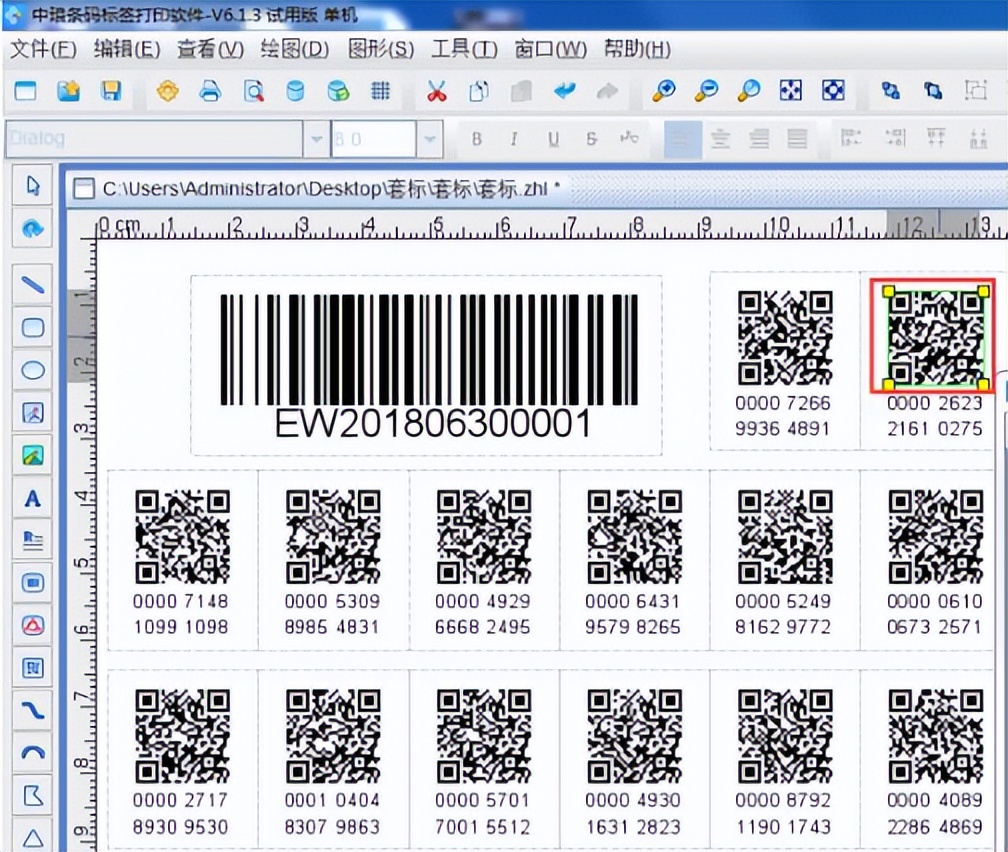Select QR code labeled 0000 6431
Image resolution: width=1008 pixels, height=852 pixels.
(634, 537)
